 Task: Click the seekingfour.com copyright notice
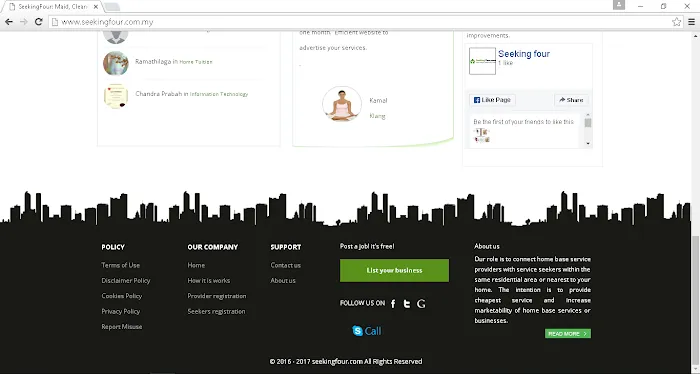point(346,362)
